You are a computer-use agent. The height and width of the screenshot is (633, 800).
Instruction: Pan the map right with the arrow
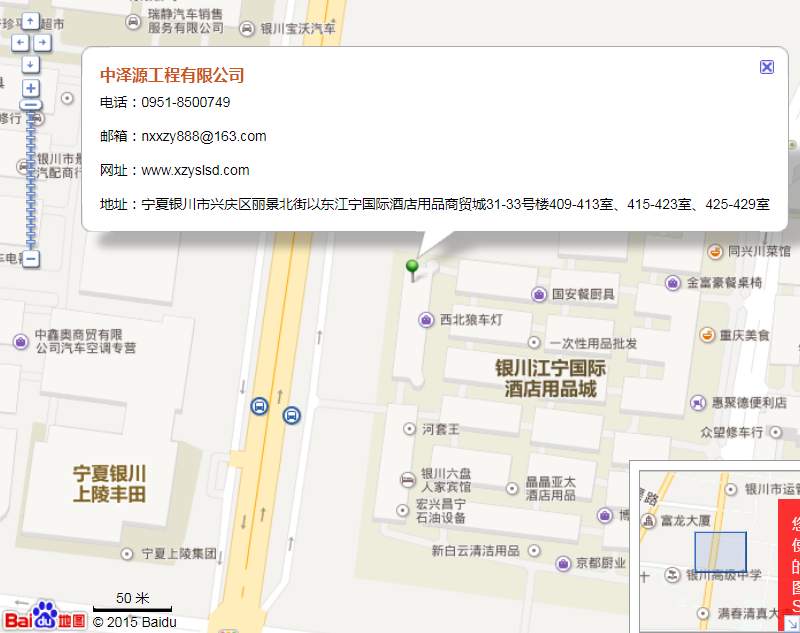click(43, 42)
